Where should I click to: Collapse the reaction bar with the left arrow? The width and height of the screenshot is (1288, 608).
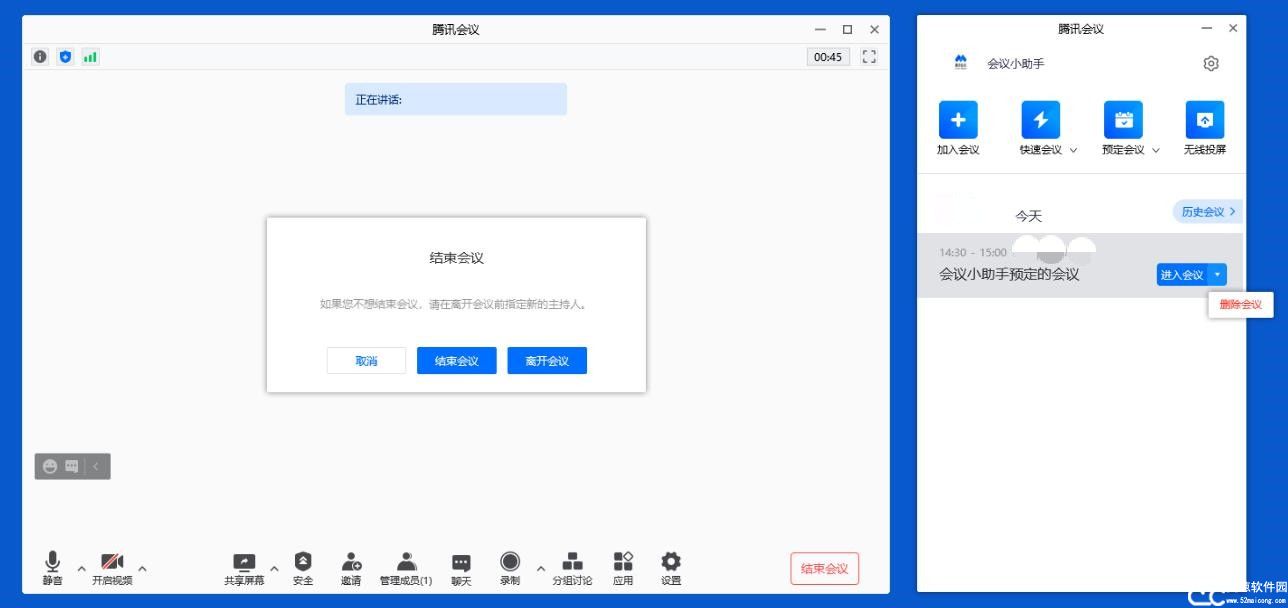96,466
